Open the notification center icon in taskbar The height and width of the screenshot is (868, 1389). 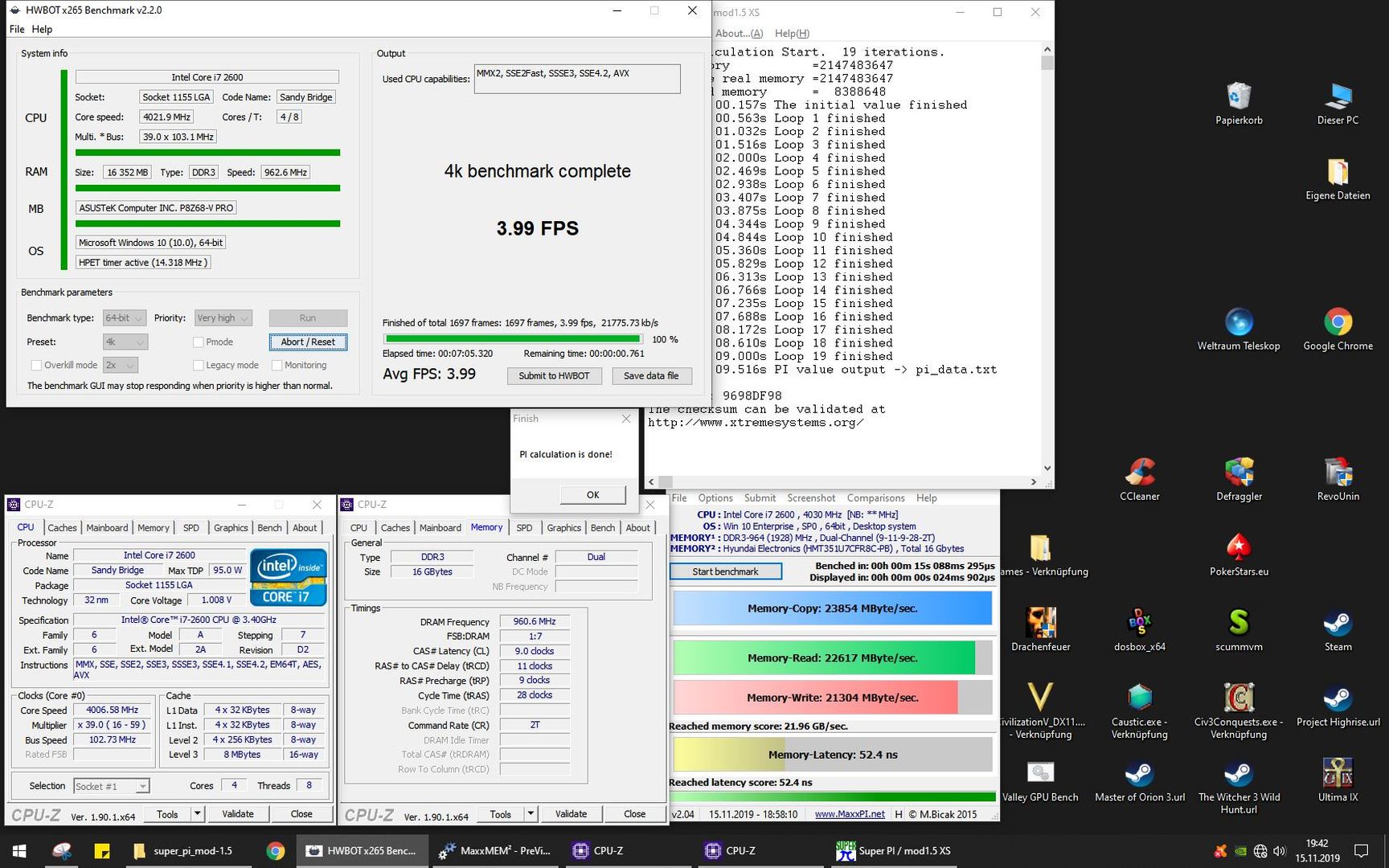pos(1362,851)
